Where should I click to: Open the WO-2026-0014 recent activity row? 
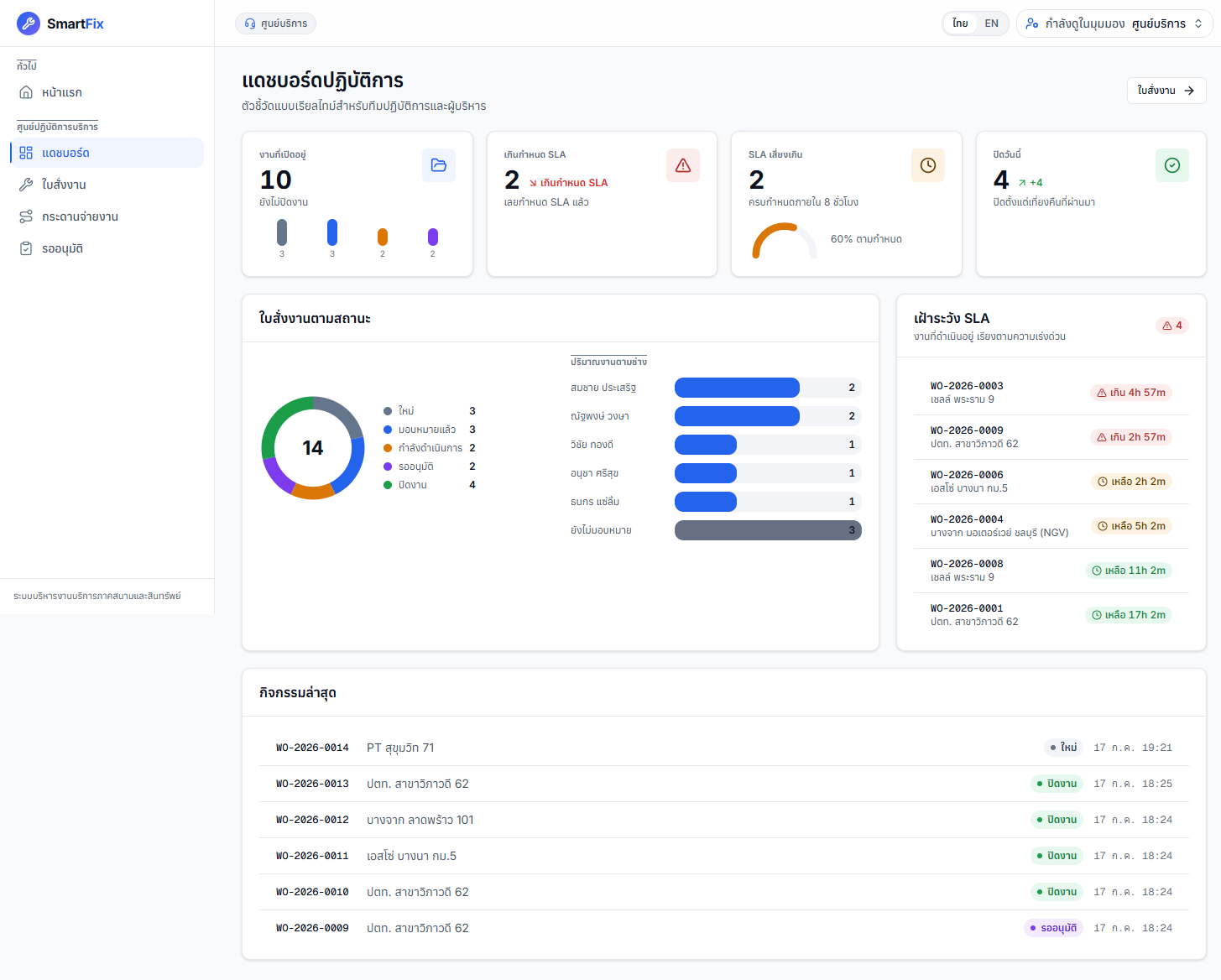point(724,748)
